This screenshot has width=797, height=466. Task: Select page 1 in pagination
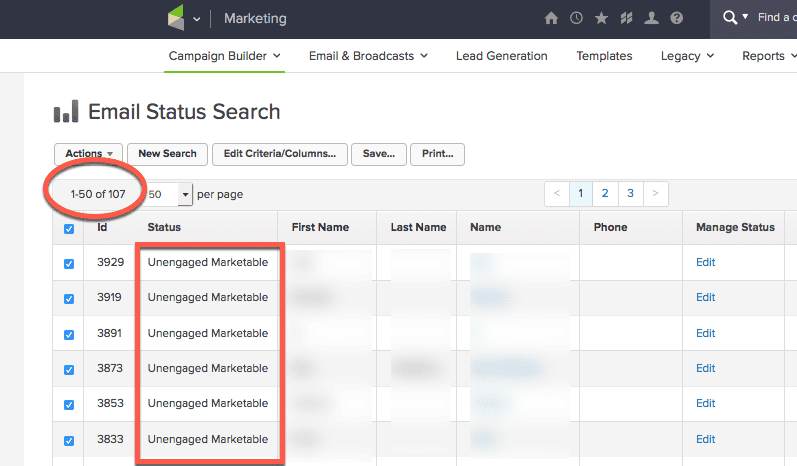[581, 194]
